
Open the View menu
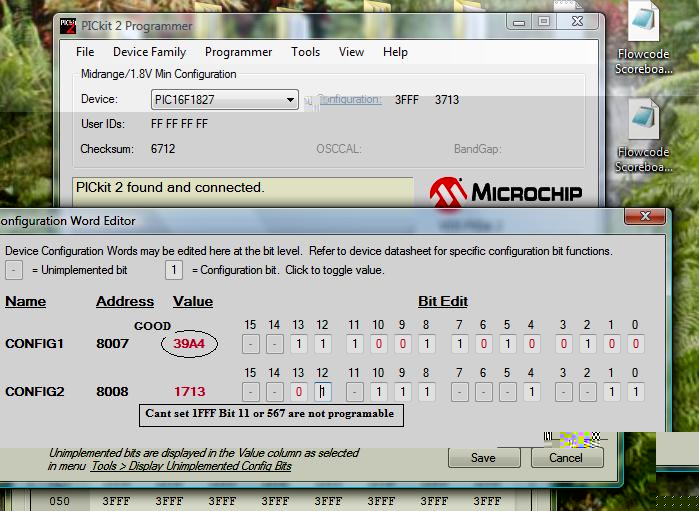pos(351,52)
